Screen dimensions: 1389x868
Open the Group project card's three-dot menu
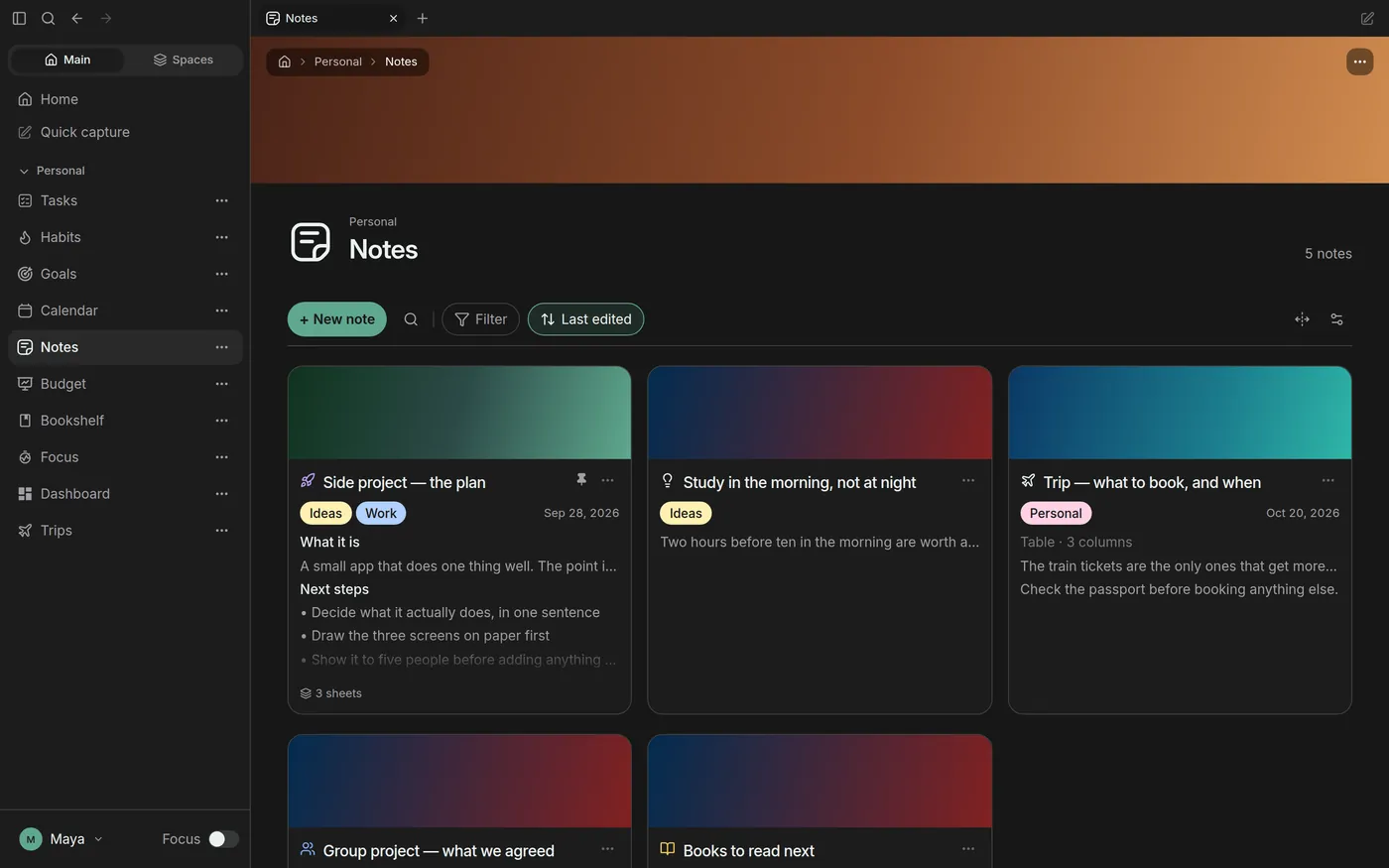[607, 849]
